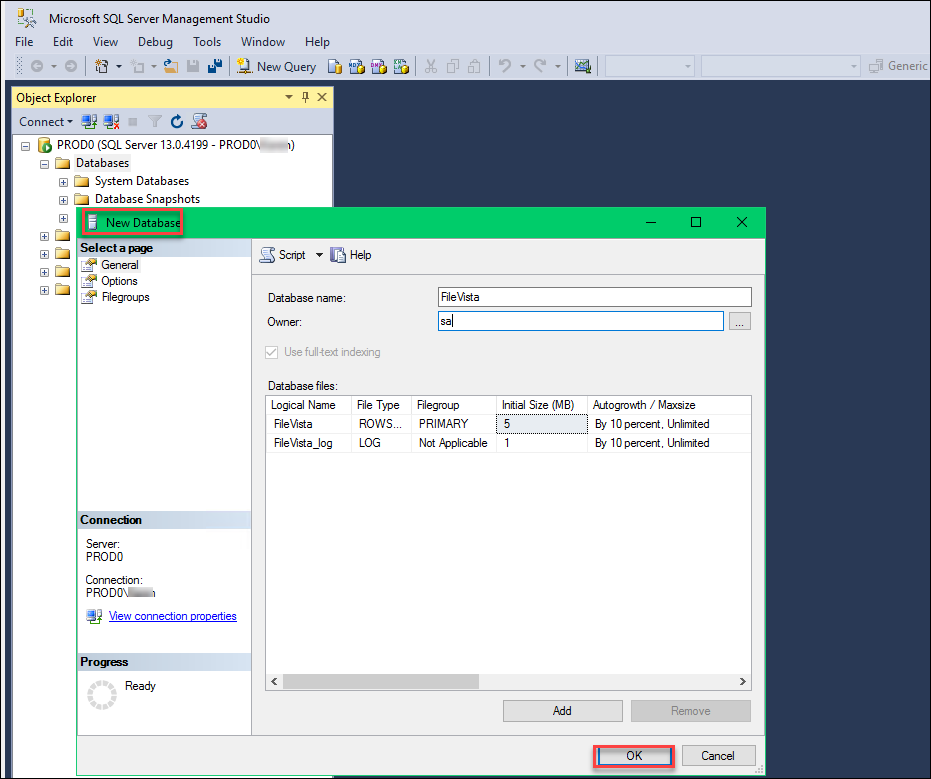
Task: Expand the Database Snapshots folder
Action: [x=64, y=200]
